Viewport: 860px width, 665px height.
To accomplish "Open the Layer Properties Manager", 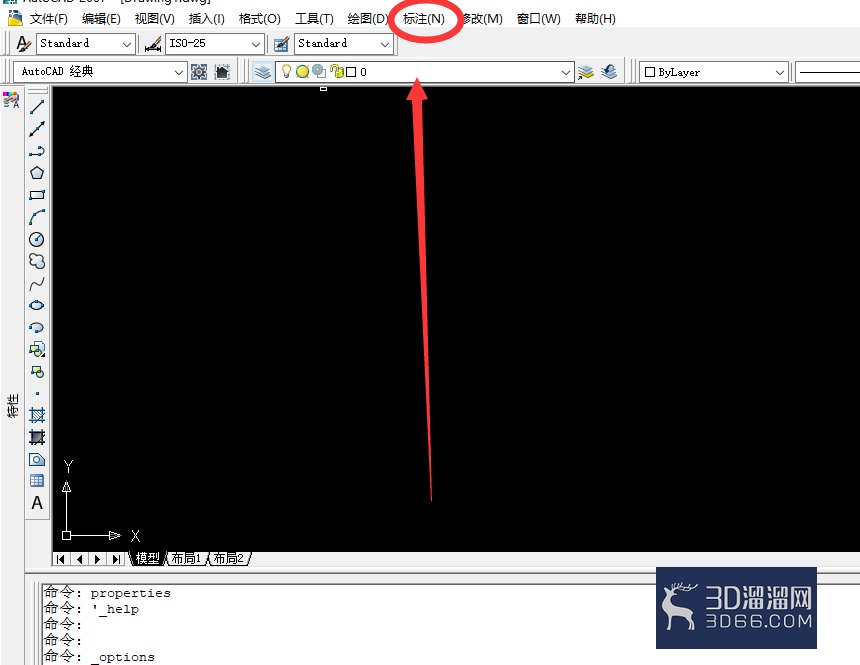I will tap(263, 72).
